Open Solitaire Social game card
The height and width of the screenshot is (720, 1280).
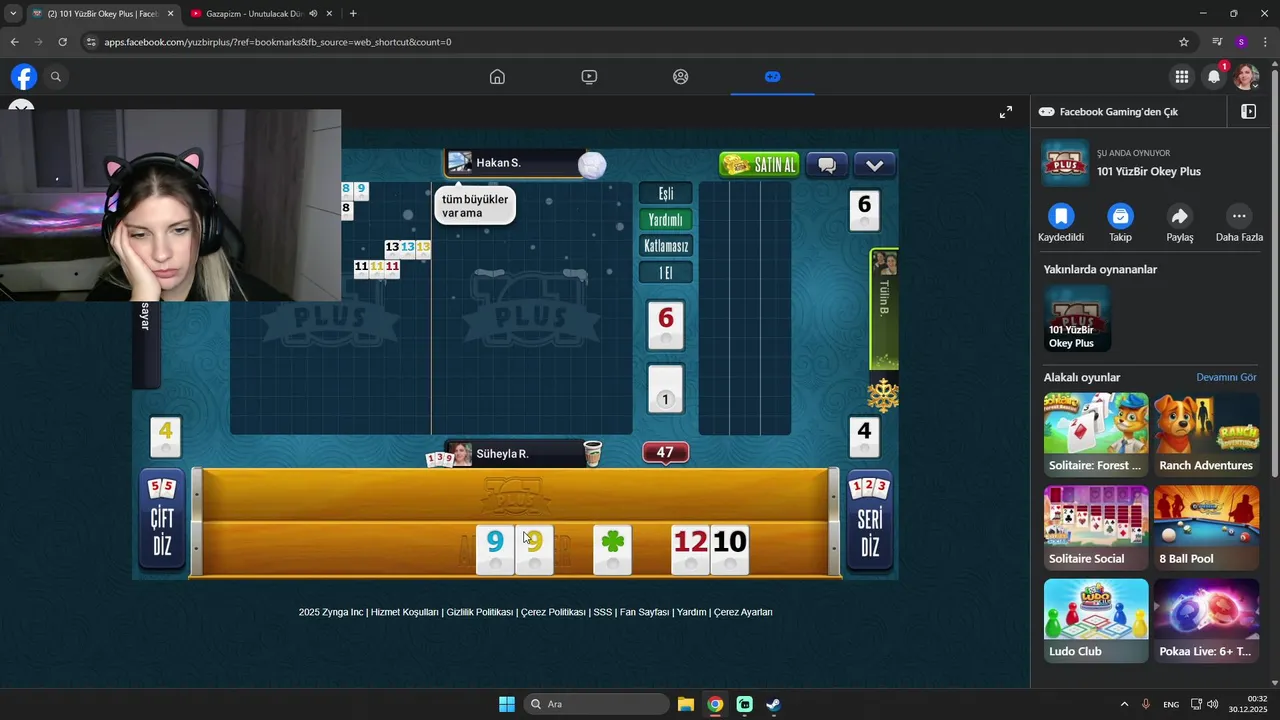[x=1096, y=528]
